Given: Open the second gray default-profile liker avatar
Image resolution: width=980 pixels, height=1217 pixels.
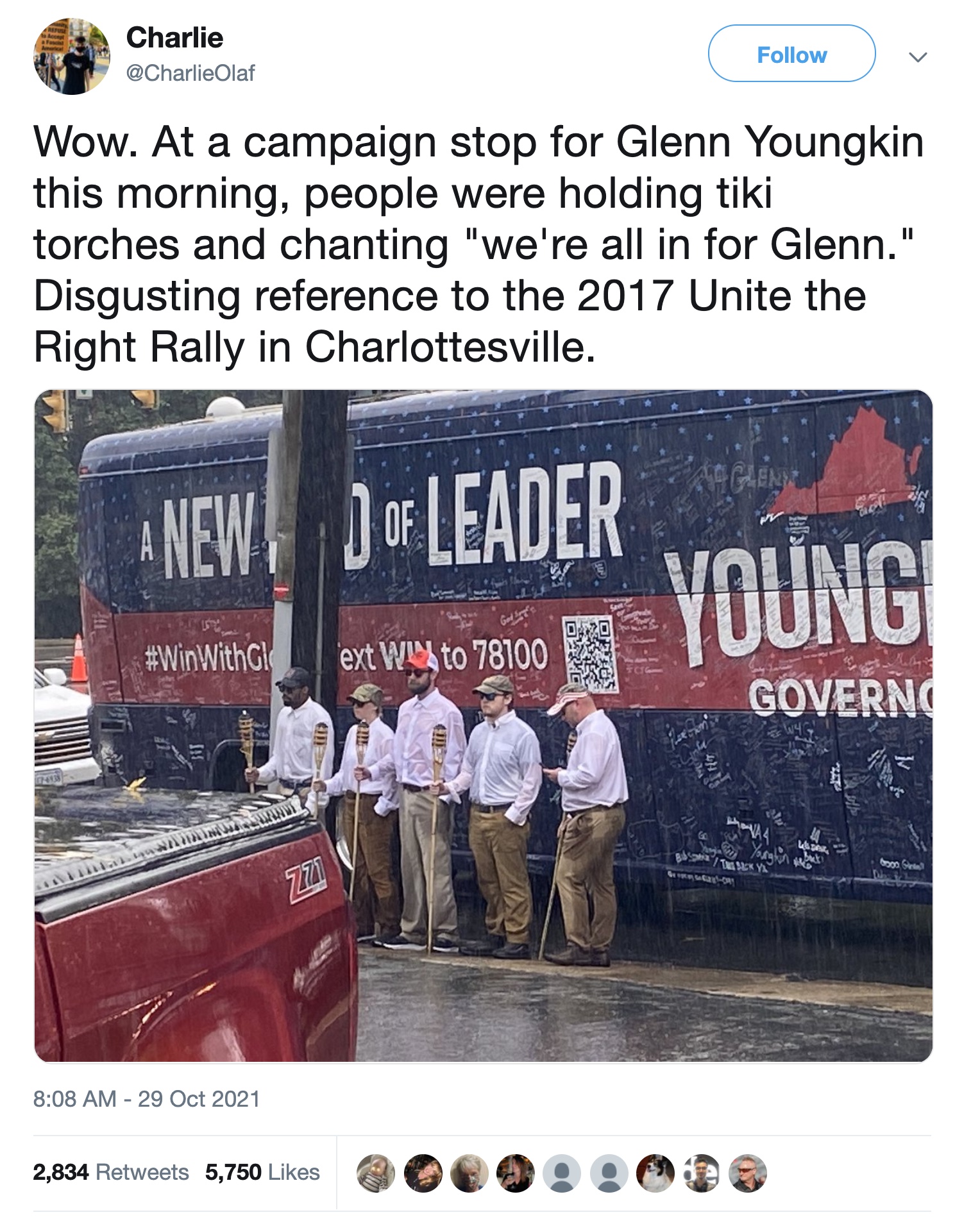Looking at the screenshot, I should click(609, 1173).
